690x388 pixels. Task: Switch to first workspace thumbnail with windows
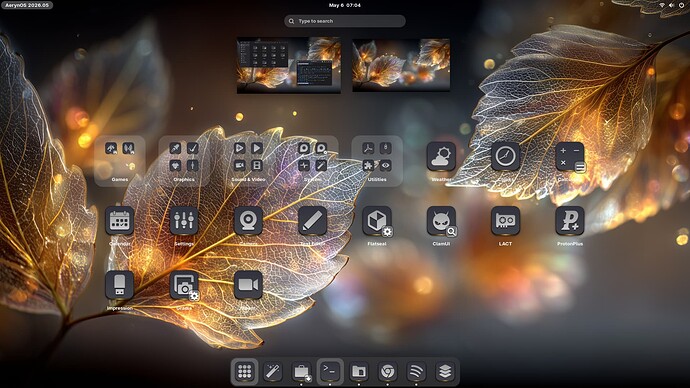[289, 65]
